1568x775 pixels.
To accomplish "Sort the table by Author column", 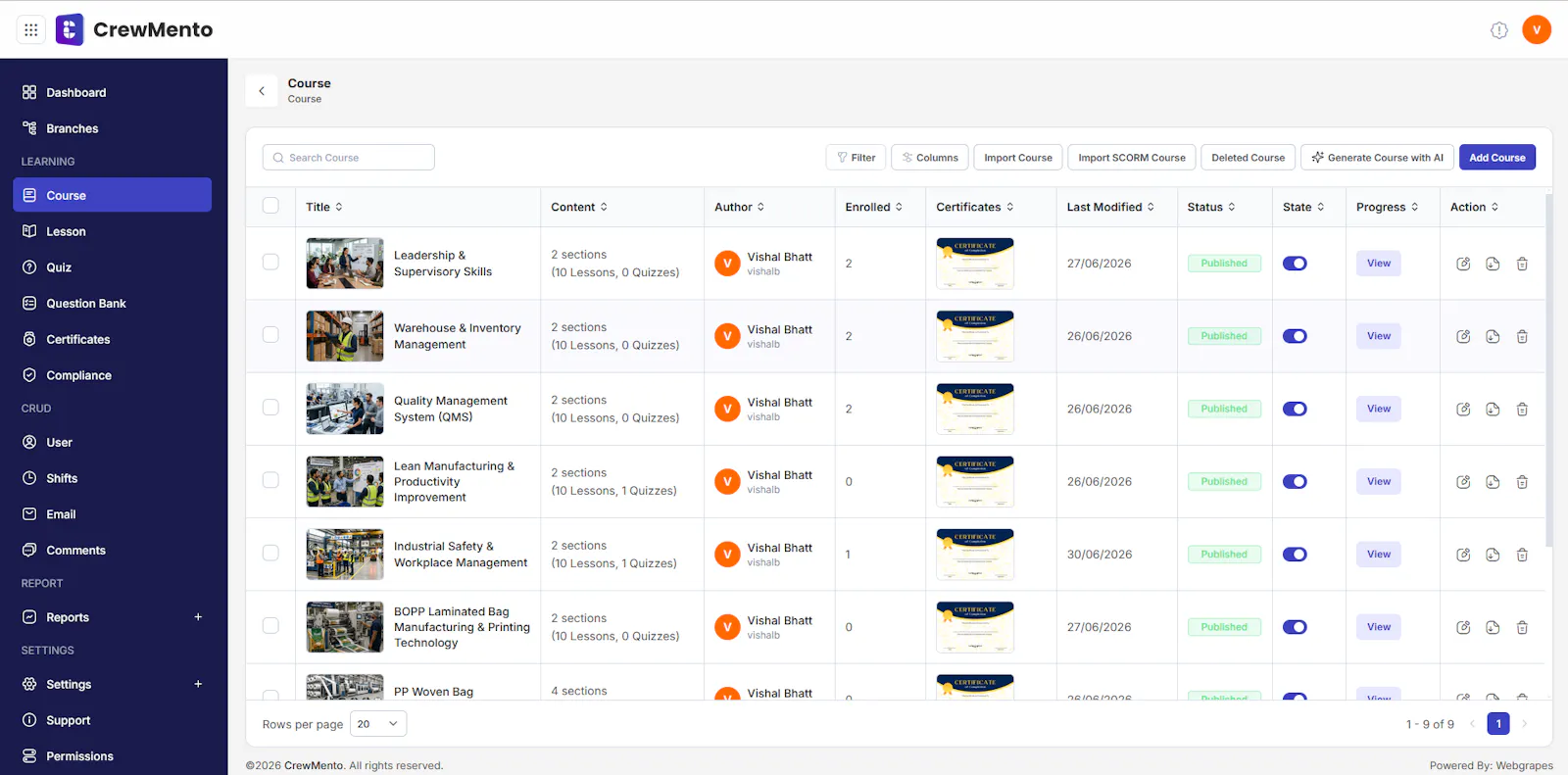I will pos(740,207).
